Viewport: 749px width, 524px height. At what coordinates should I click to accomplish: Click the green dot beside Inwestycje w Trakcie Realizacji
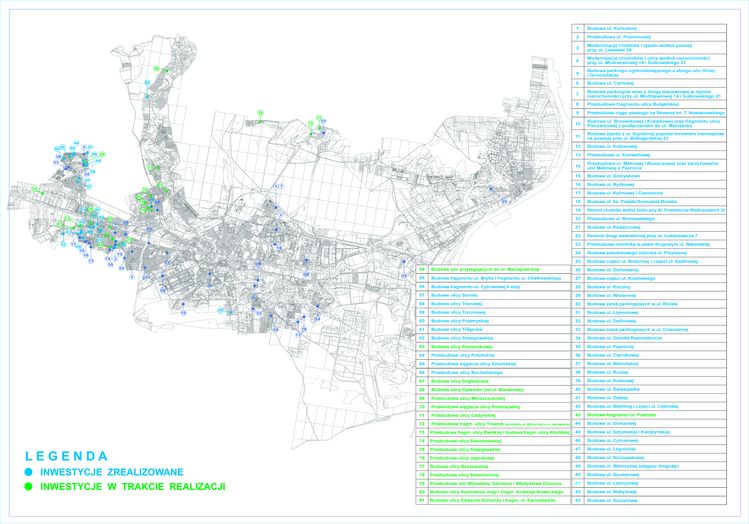tap(31, 486)
